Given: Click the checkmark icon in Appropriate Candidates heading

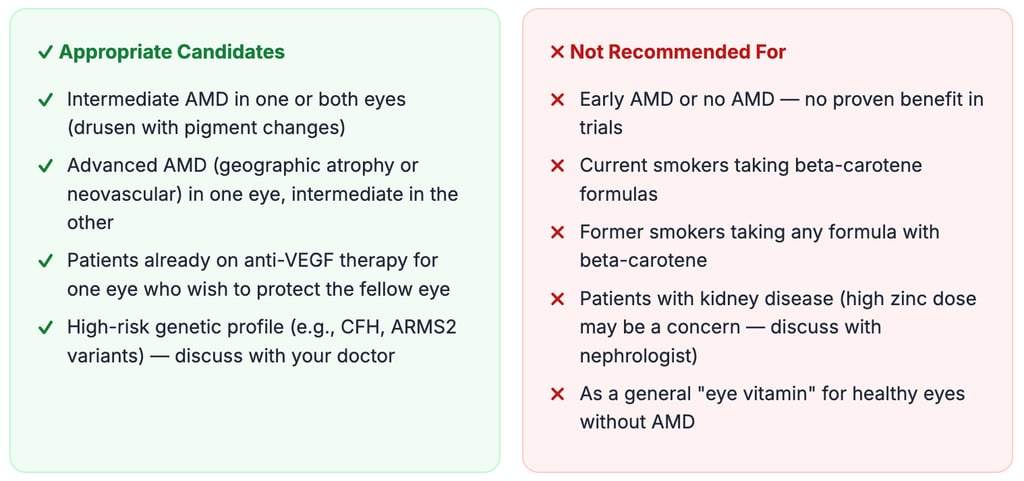Looking at the screenshot, I should coord(45,52).
